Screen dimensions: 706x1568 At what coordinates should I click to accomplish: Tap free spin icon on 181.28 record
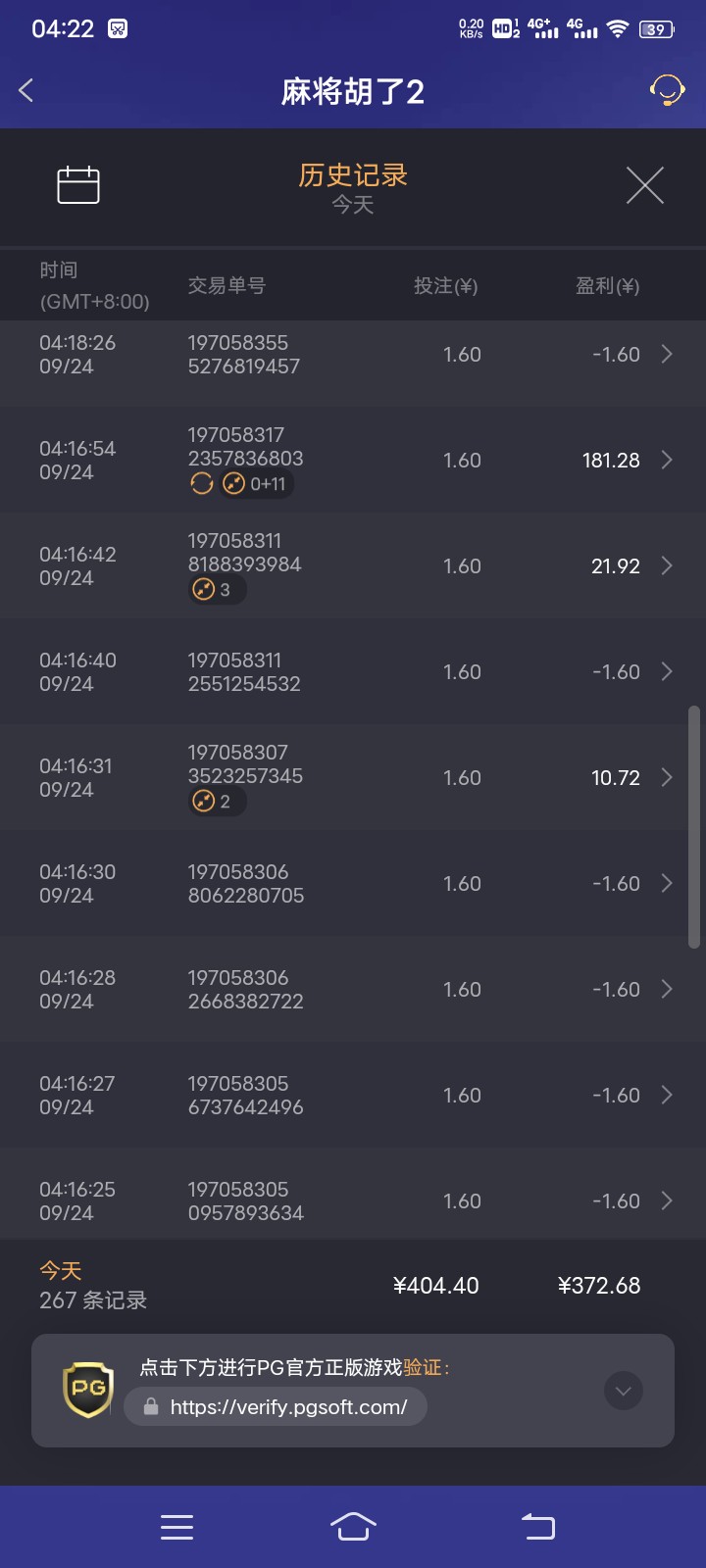202,484
